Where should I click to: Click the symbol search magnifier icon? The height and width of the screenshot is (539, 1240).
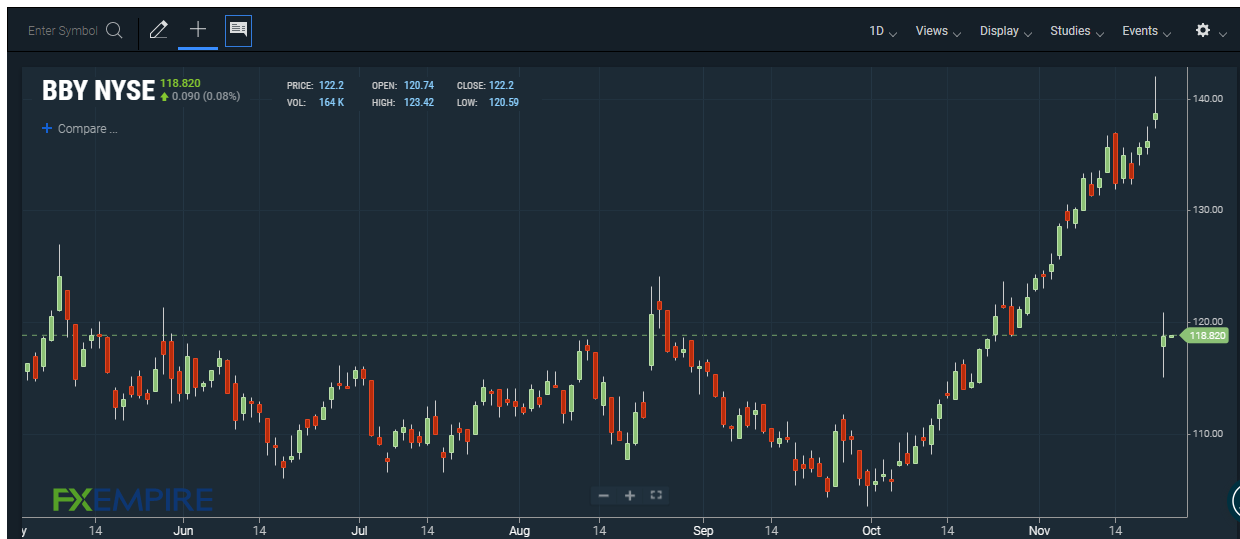click(x=114, y=31)
